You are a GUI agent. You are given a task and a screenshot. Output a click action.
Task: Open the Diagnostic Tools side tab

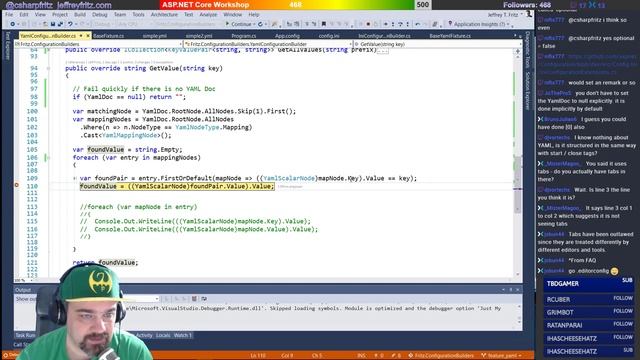pos(528,49)
